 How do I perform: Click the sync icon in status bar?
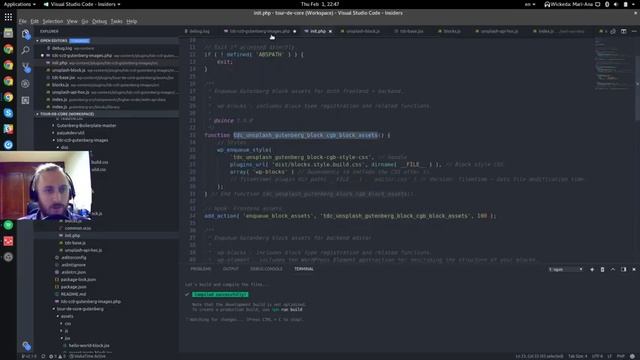point(43,356)
